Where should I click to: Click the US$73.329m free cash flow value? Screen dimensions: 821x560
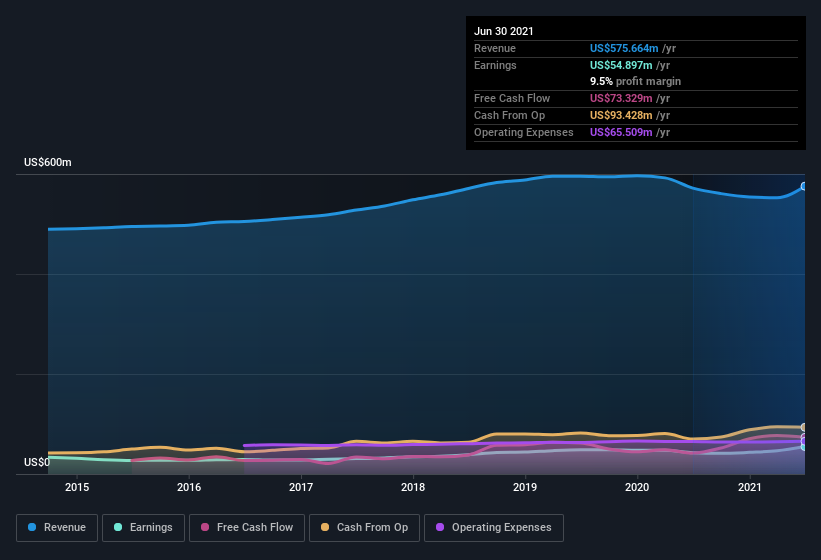(621, 98)
